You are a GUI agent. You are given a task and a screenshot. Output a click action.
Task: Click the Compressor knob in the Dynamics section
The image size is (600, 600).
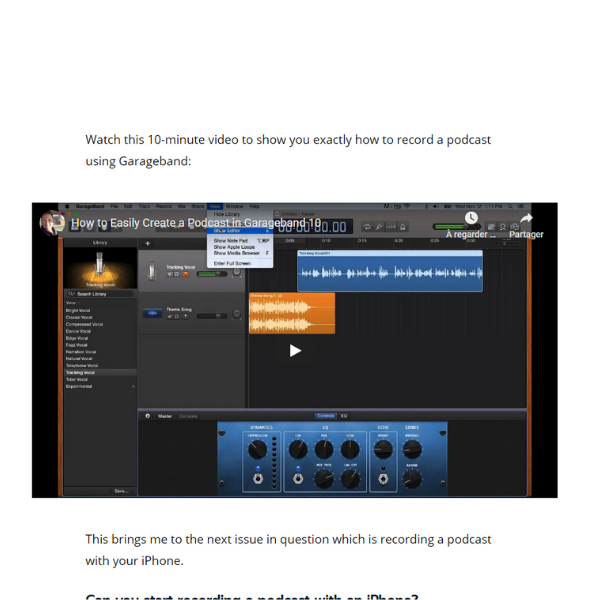pos(258,449)
